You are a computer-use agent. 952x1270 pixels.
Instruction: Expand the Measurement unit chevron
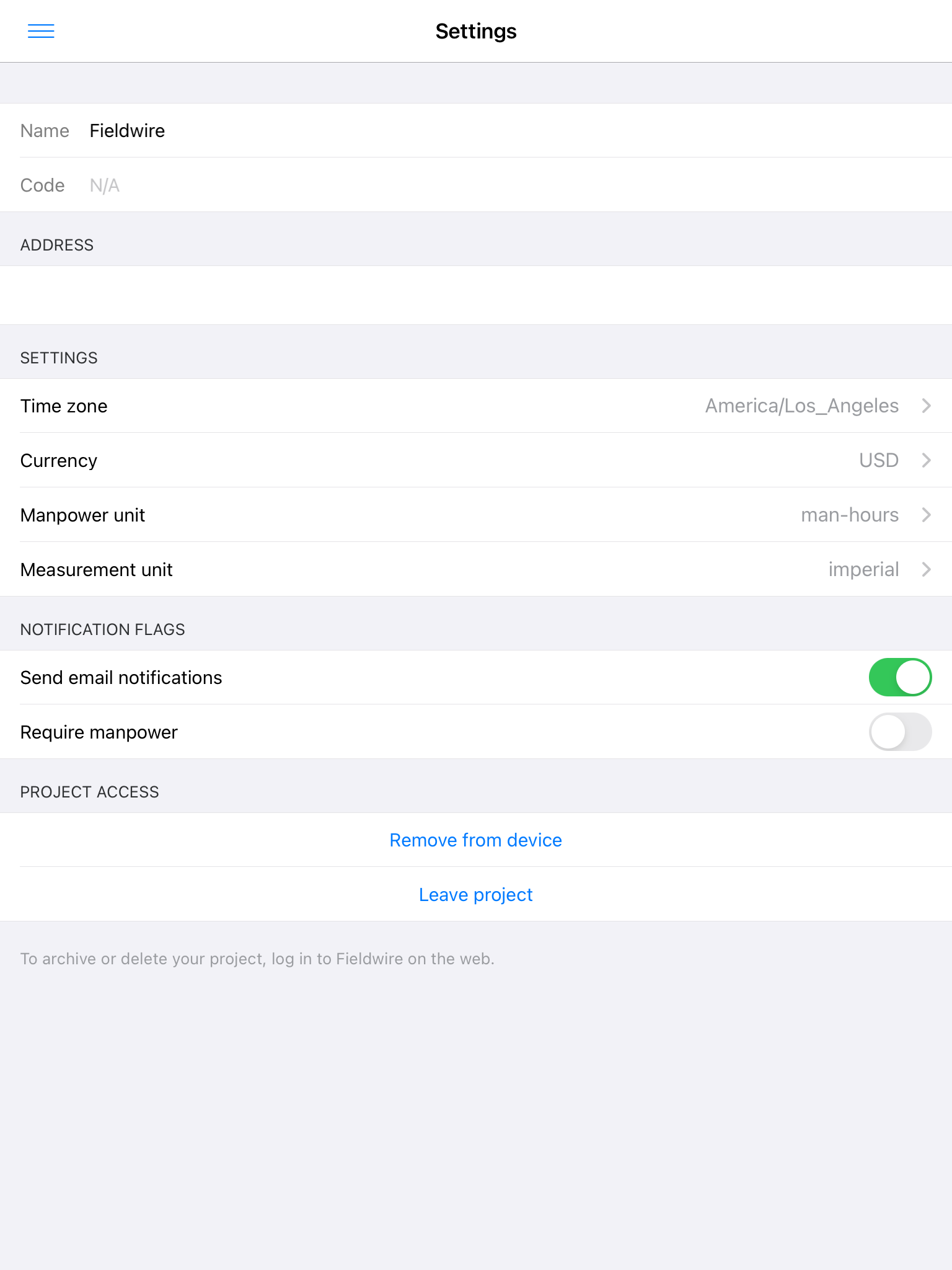[x=927, y=569]
